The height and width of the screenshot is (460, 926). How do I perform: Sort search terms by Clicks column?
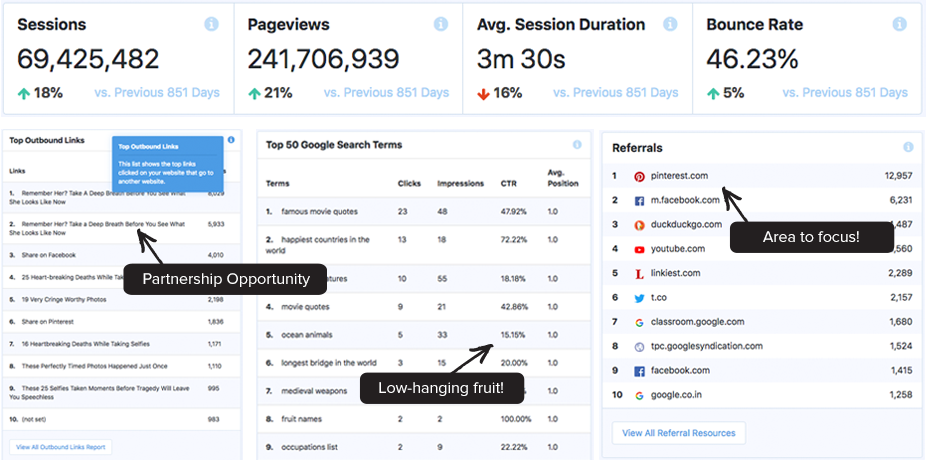coord(409,183)
